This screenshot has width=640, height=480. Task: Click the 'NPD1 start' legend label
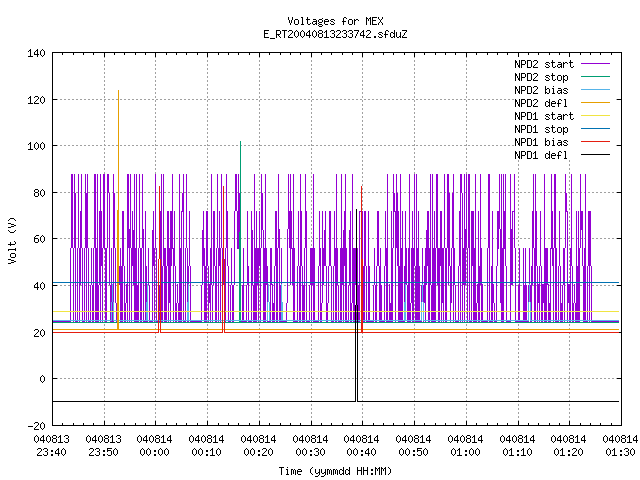(544, 116)
